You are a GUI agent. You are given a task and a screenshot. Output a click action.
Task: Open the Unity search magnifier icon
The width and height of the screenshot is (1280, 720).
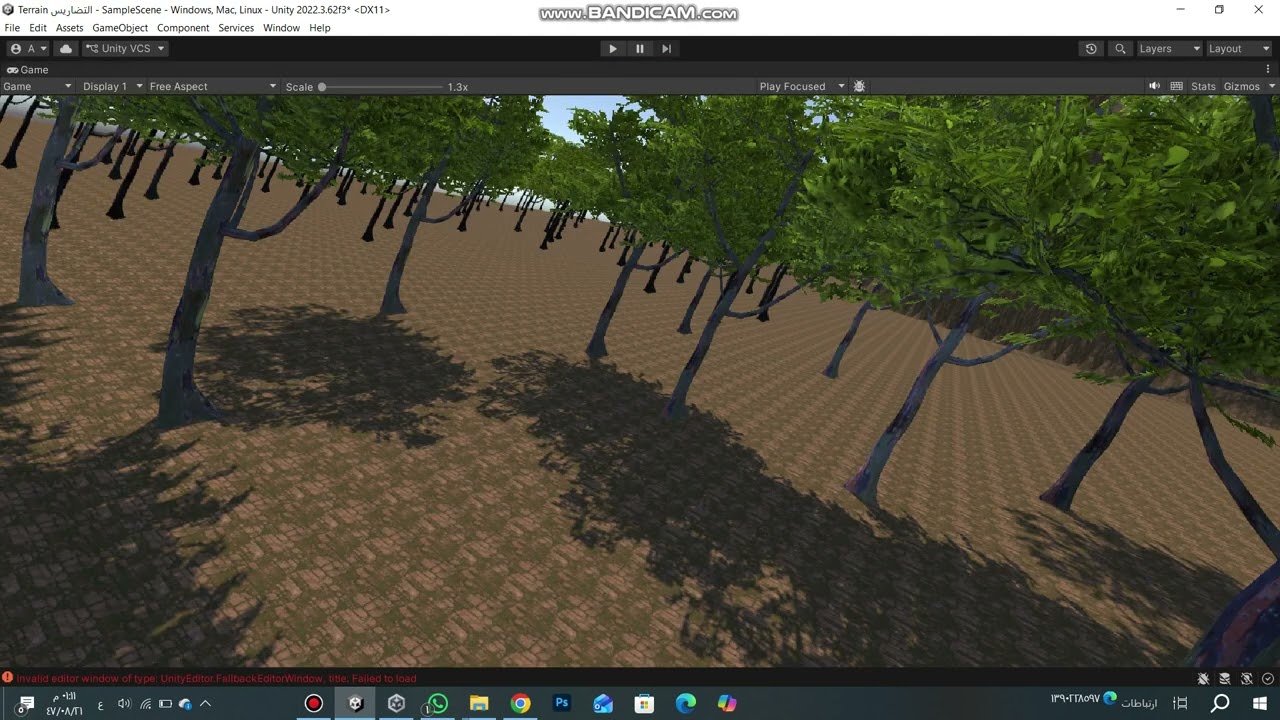click(1120, 48)
